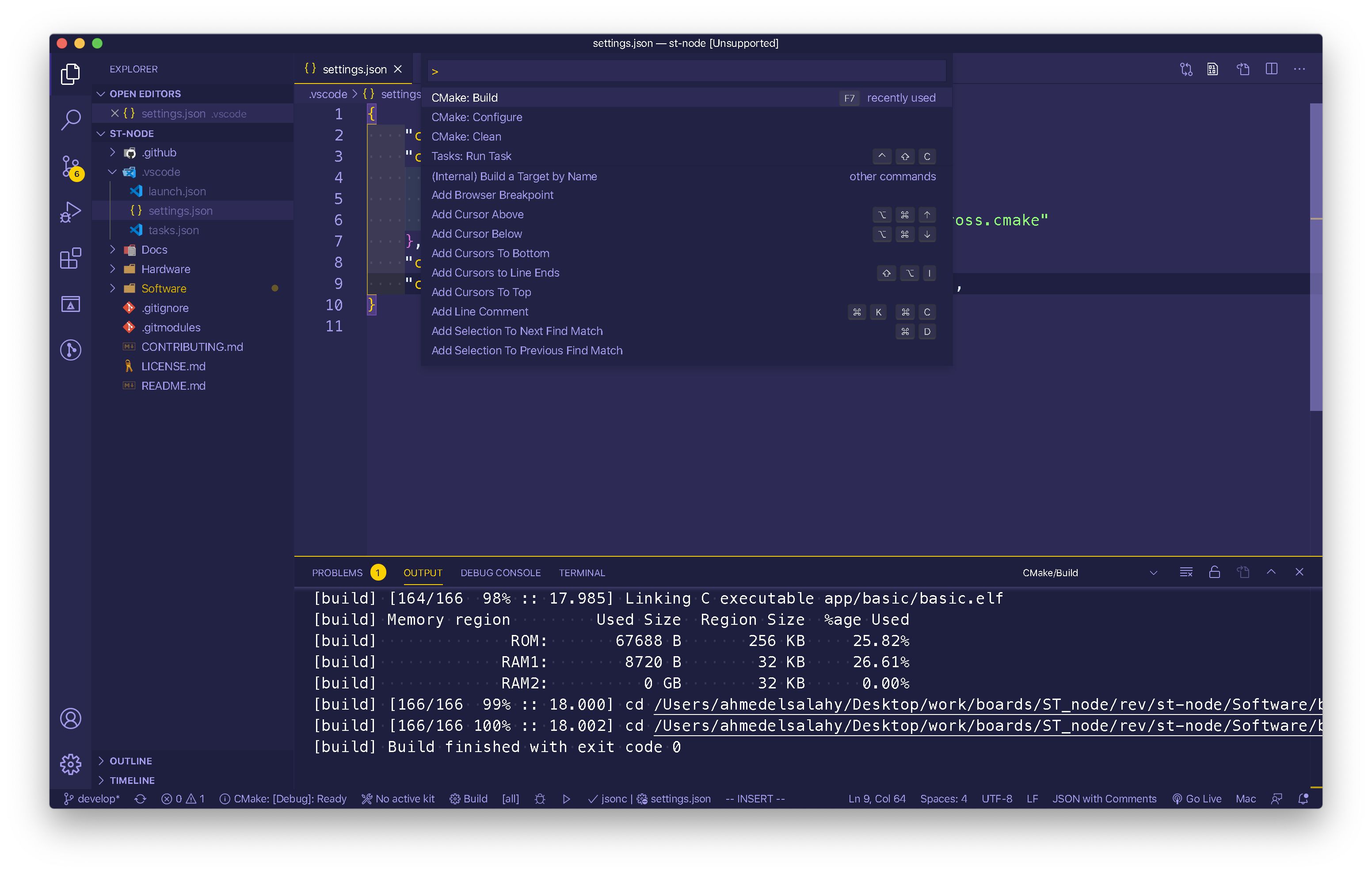This screenshot has width=1372, height=874.
Task: Click Go Live in the status bar
Action: pos(1197,799)
